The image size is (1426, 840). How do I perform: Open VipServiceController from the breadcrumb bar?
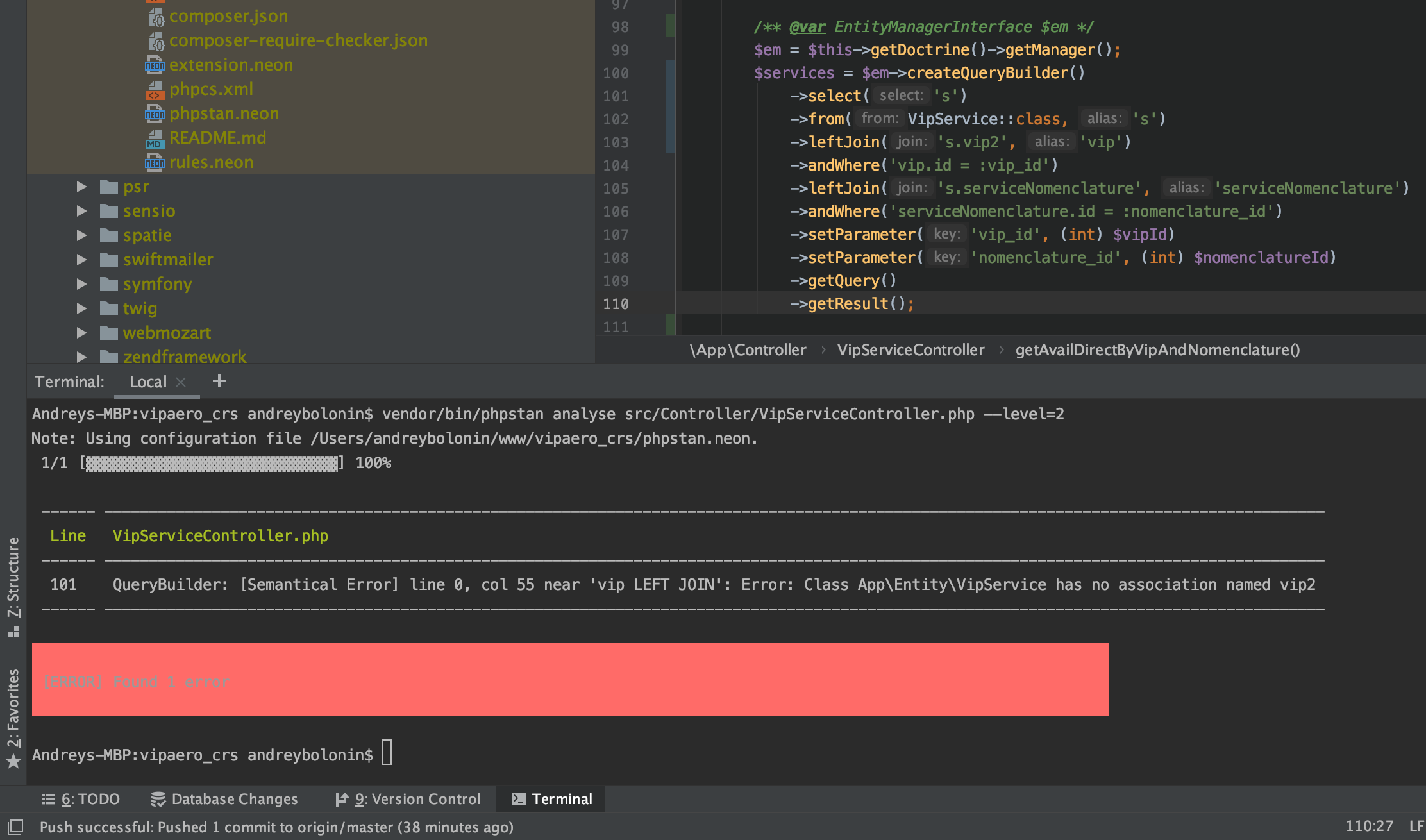[910, 349]
